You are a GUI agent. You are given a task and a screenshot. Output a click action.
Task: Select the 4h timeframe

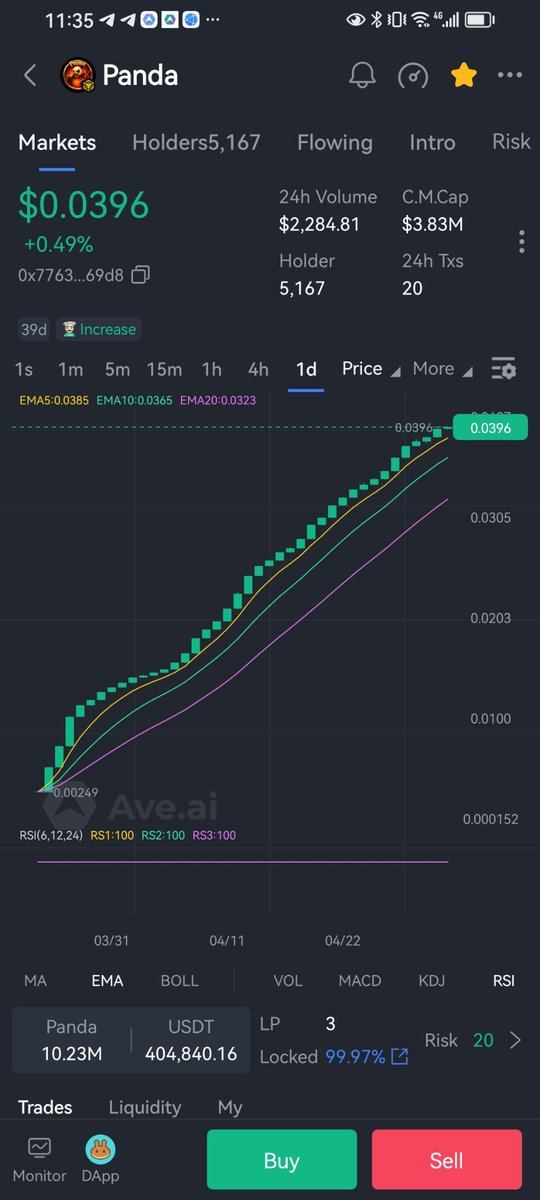[x=258, y=369]
